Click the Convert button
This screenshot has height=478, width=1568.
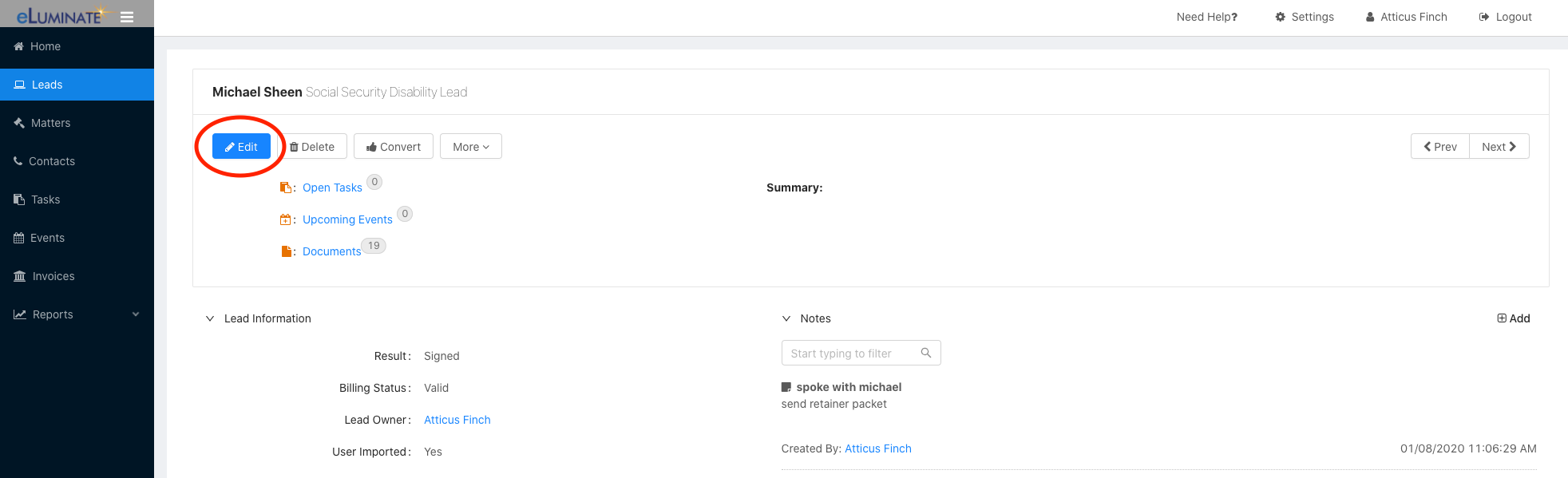[x=394, y=146]
